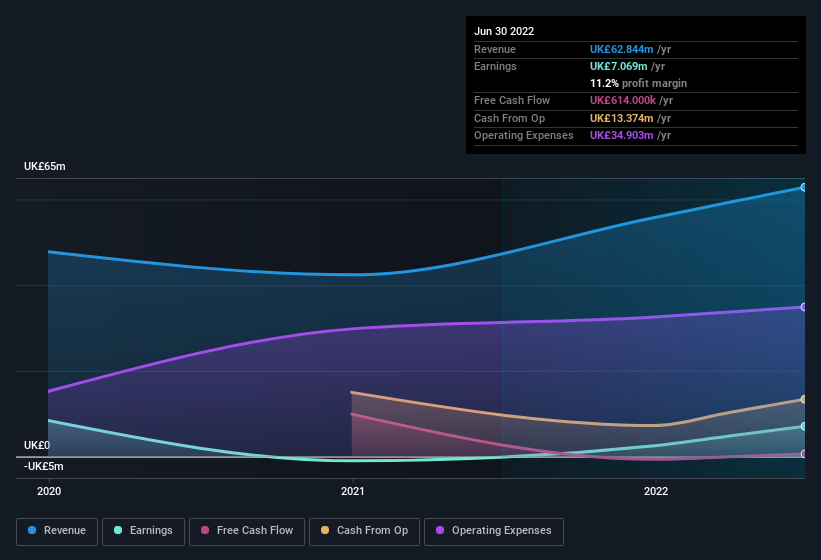Click the Earnings row label in tooltip

point(495,66)
